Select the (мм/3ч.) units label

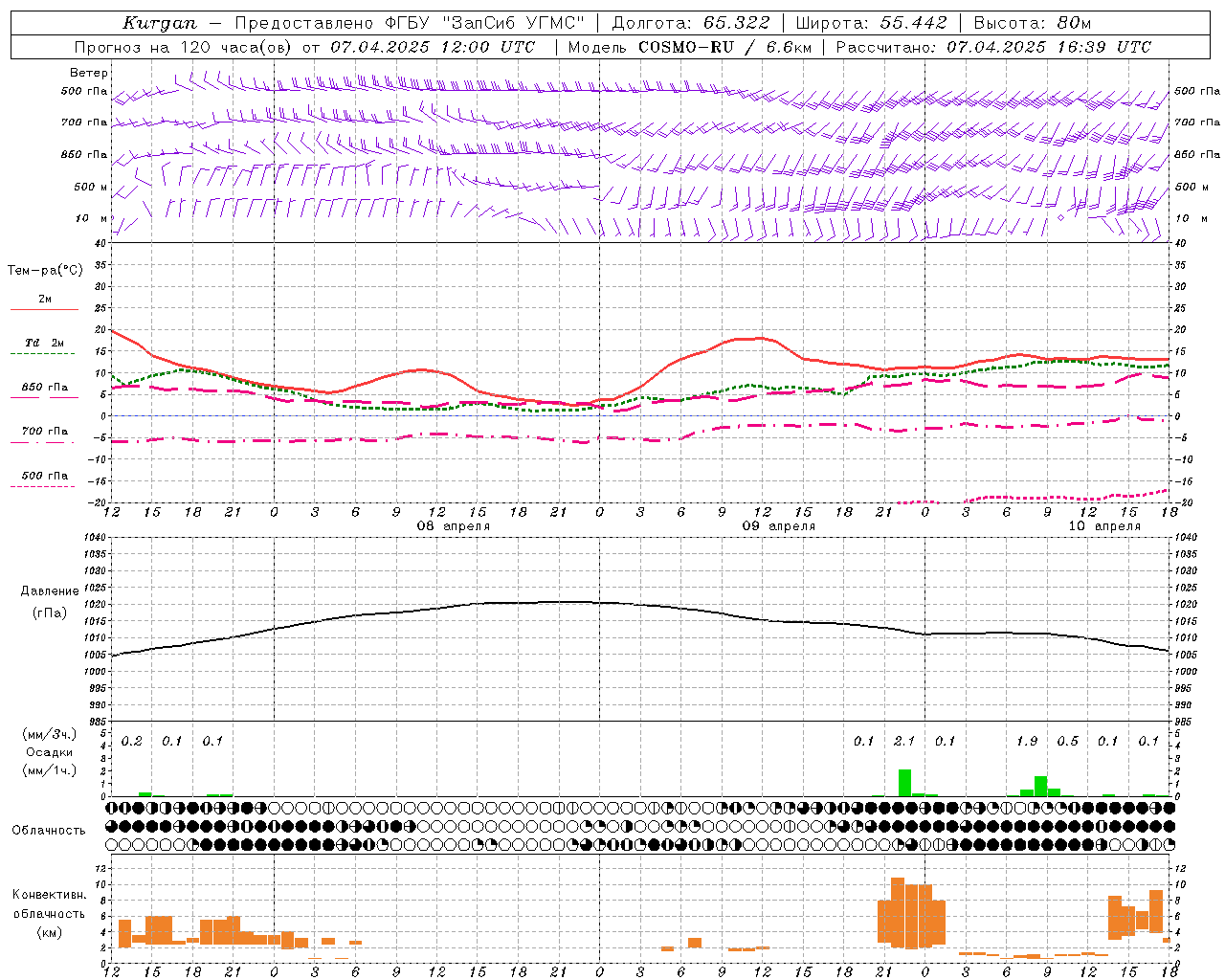click(49, 734)
